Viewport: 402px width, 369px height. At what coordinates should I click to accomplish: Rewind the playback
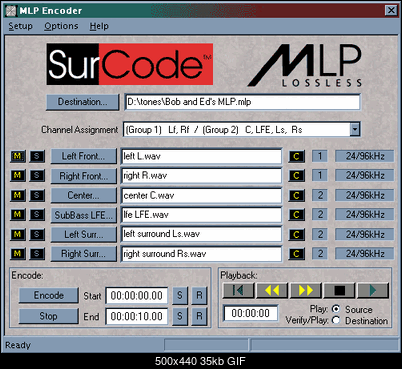pos(272,290)
